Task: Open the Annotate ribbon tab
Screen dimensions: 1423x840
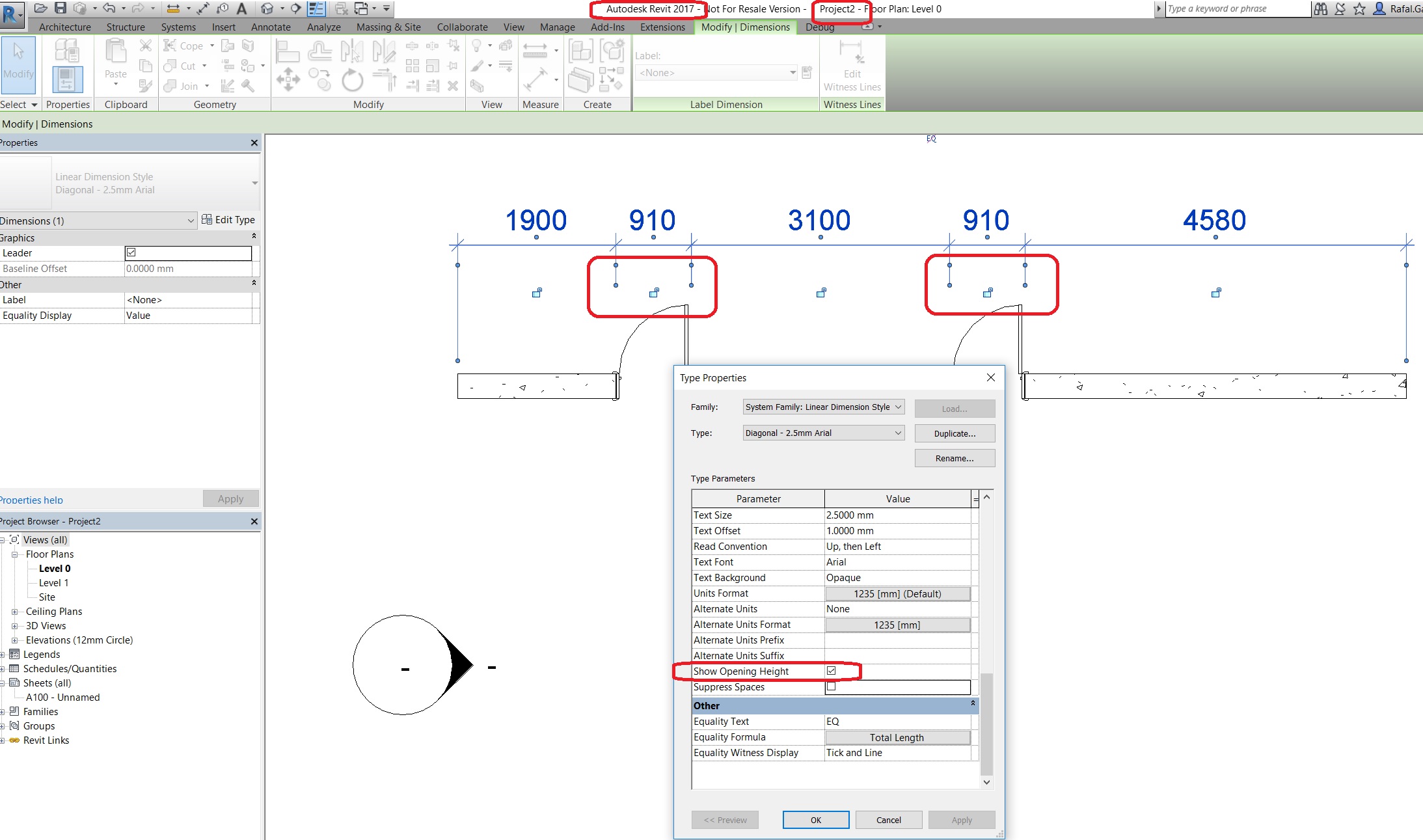Action: pyautogui.click(x=271, y=27)
